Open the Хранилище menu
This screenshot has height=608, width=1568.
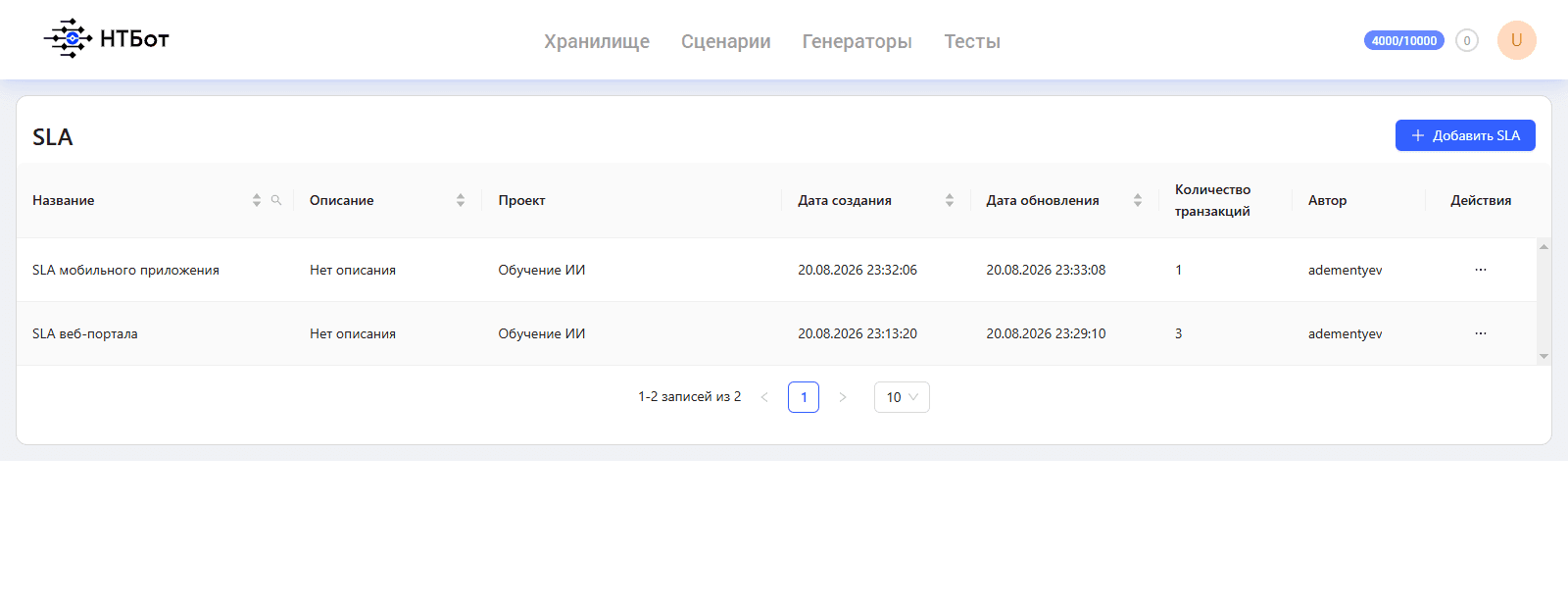click(x=597, y=41)
